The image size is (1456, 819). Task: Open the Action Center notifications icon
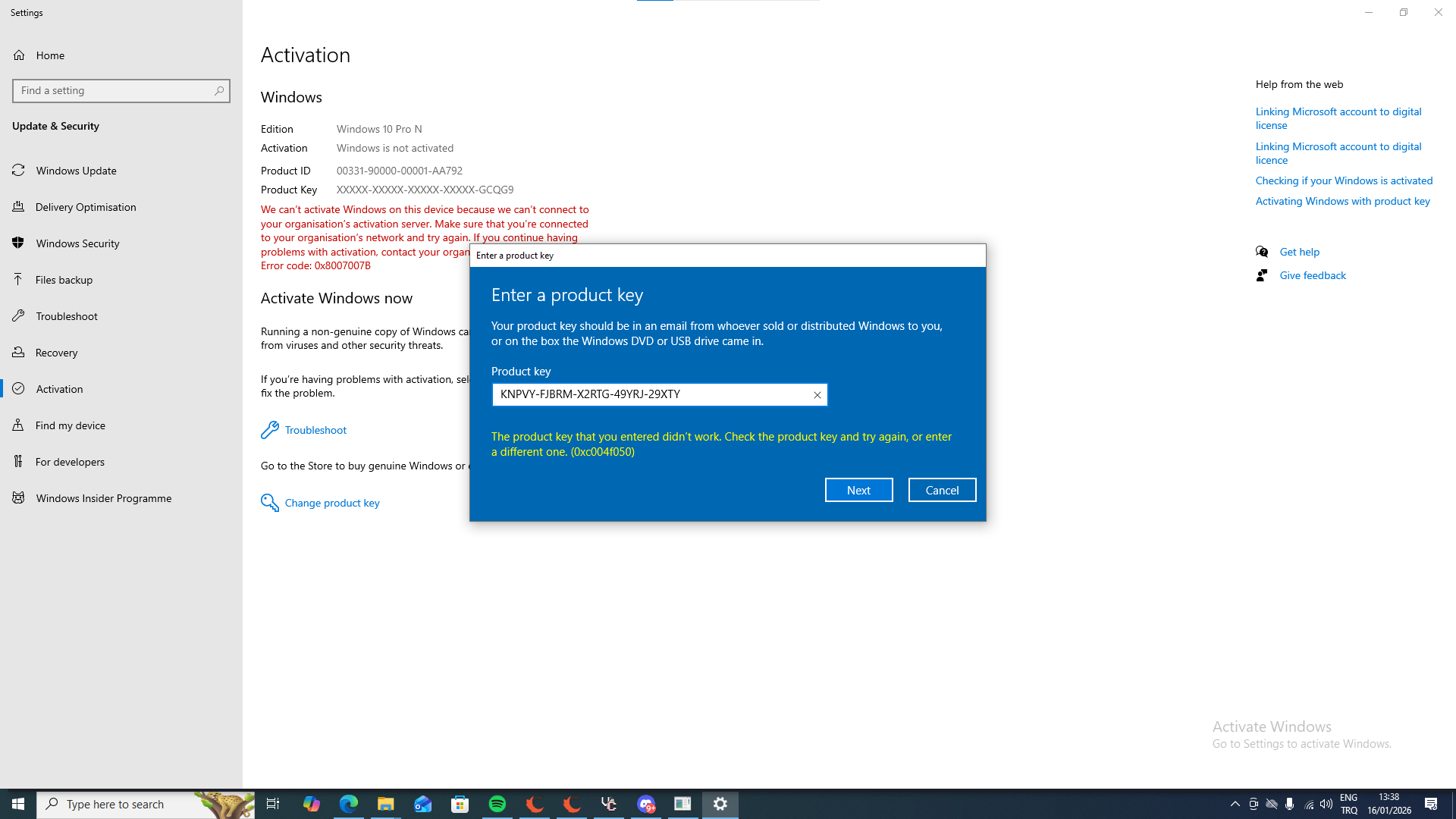point(1431,804)
